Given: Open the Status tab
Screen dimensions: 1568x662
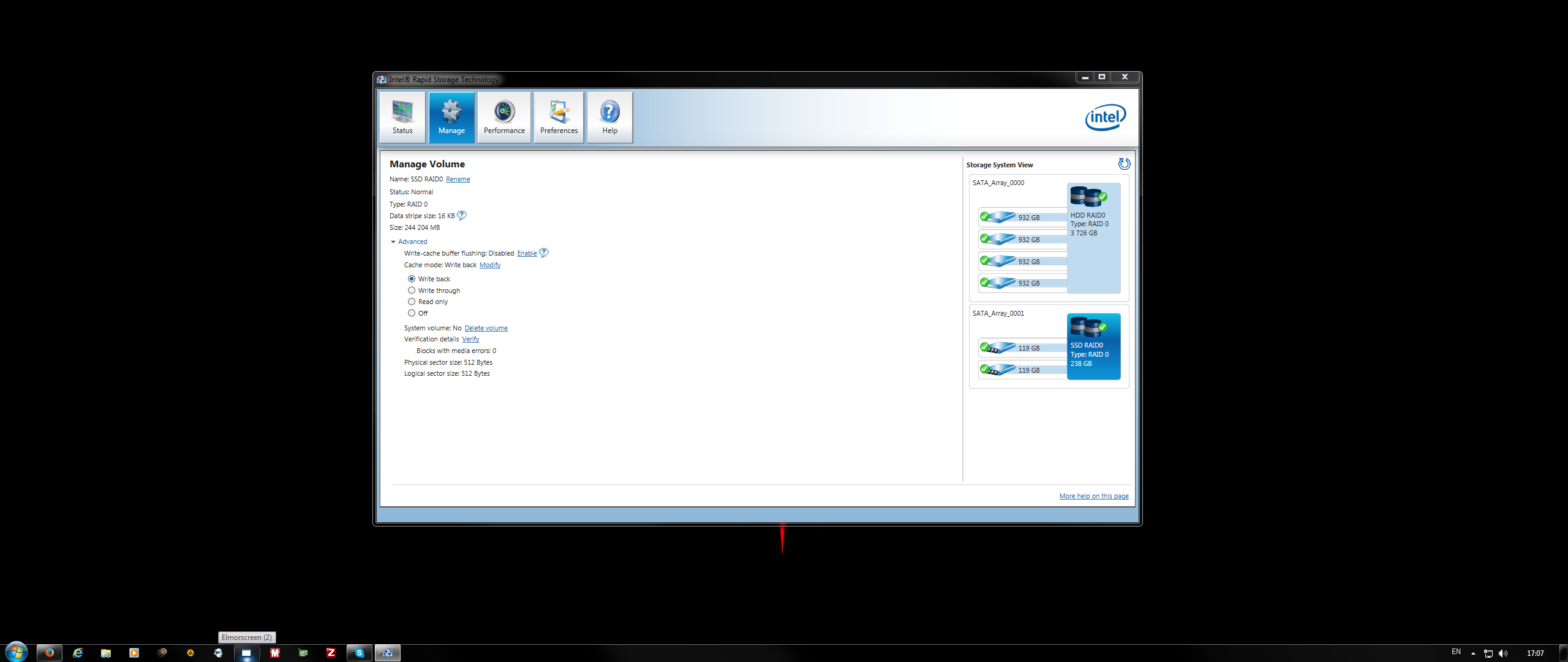Looking at the screenshot, I should pos(402,118).
